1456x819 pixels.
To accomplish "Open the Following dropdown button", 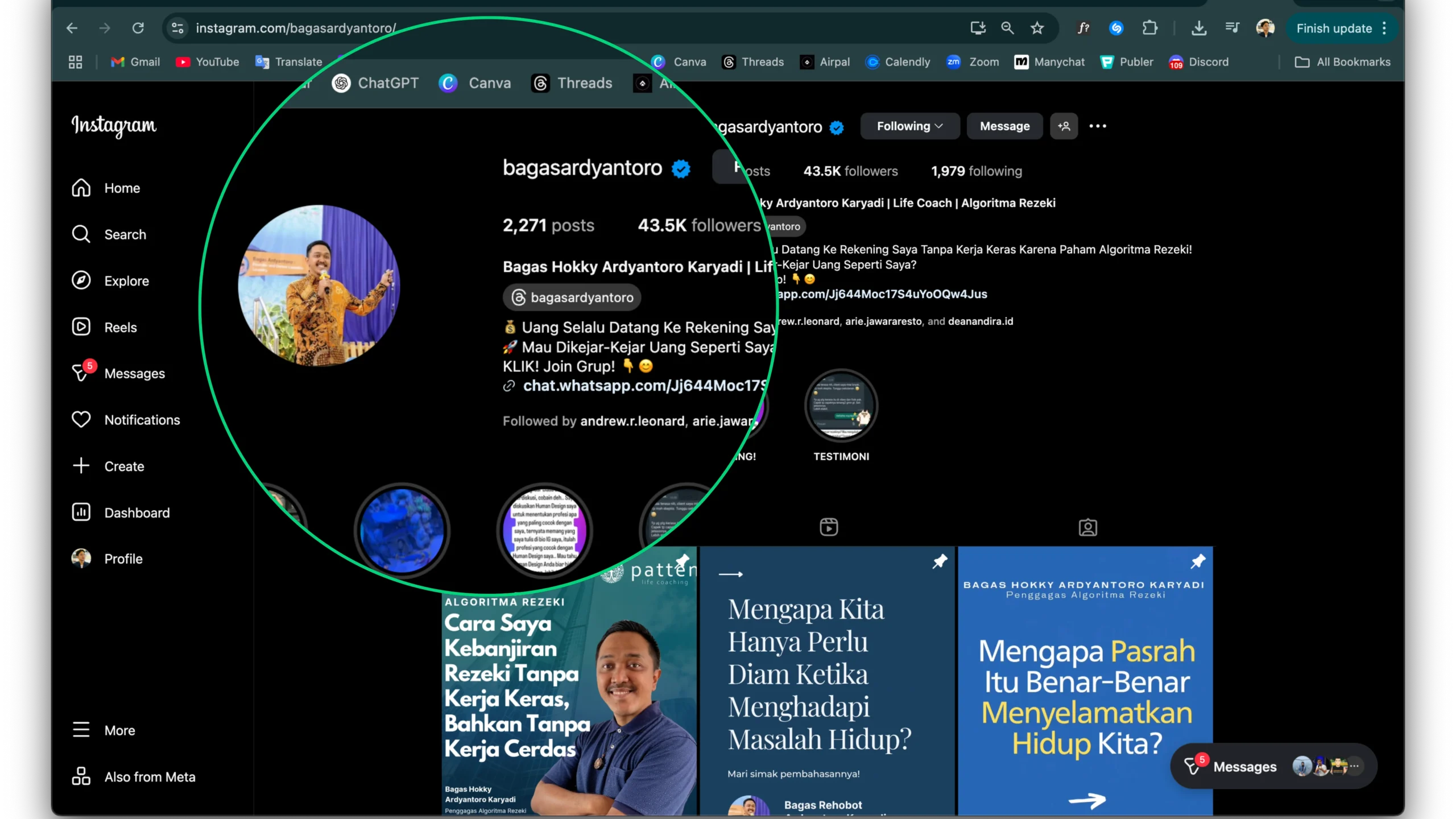I will point(910,126).
